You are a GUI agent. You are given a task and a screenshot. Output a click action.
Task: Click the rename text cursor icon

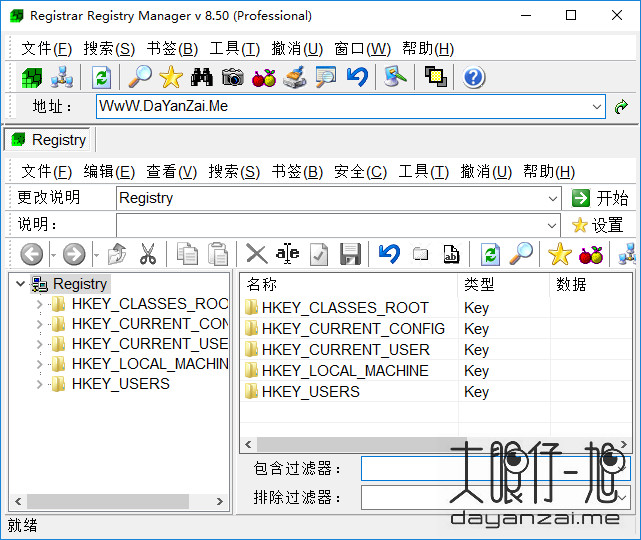click(x=287, y=254)
